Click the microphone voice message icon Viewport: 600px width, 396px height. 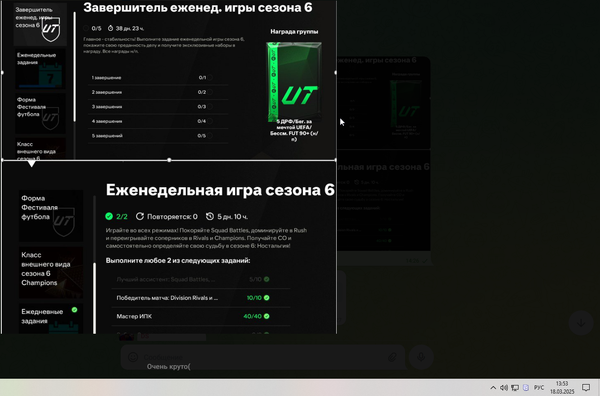point(421,357)
